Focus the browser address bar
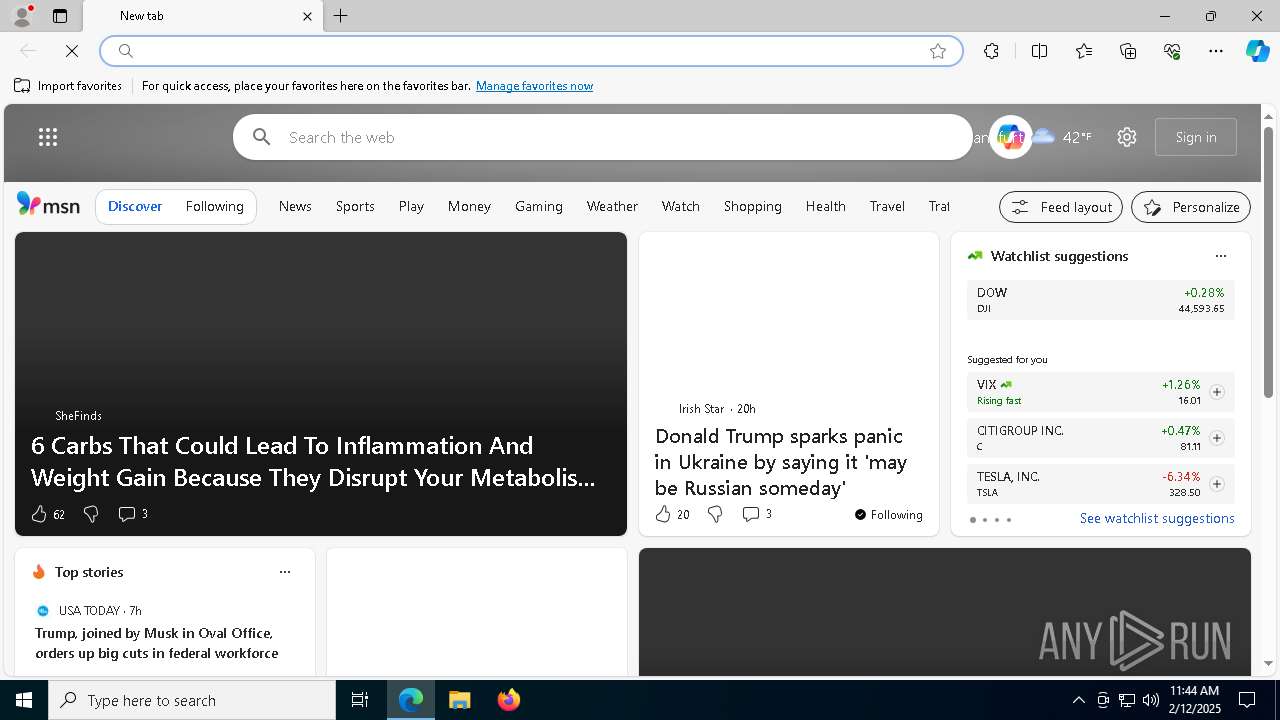Image resolution: width=1280 pixels, height=720 pixels. click(530, 51)
